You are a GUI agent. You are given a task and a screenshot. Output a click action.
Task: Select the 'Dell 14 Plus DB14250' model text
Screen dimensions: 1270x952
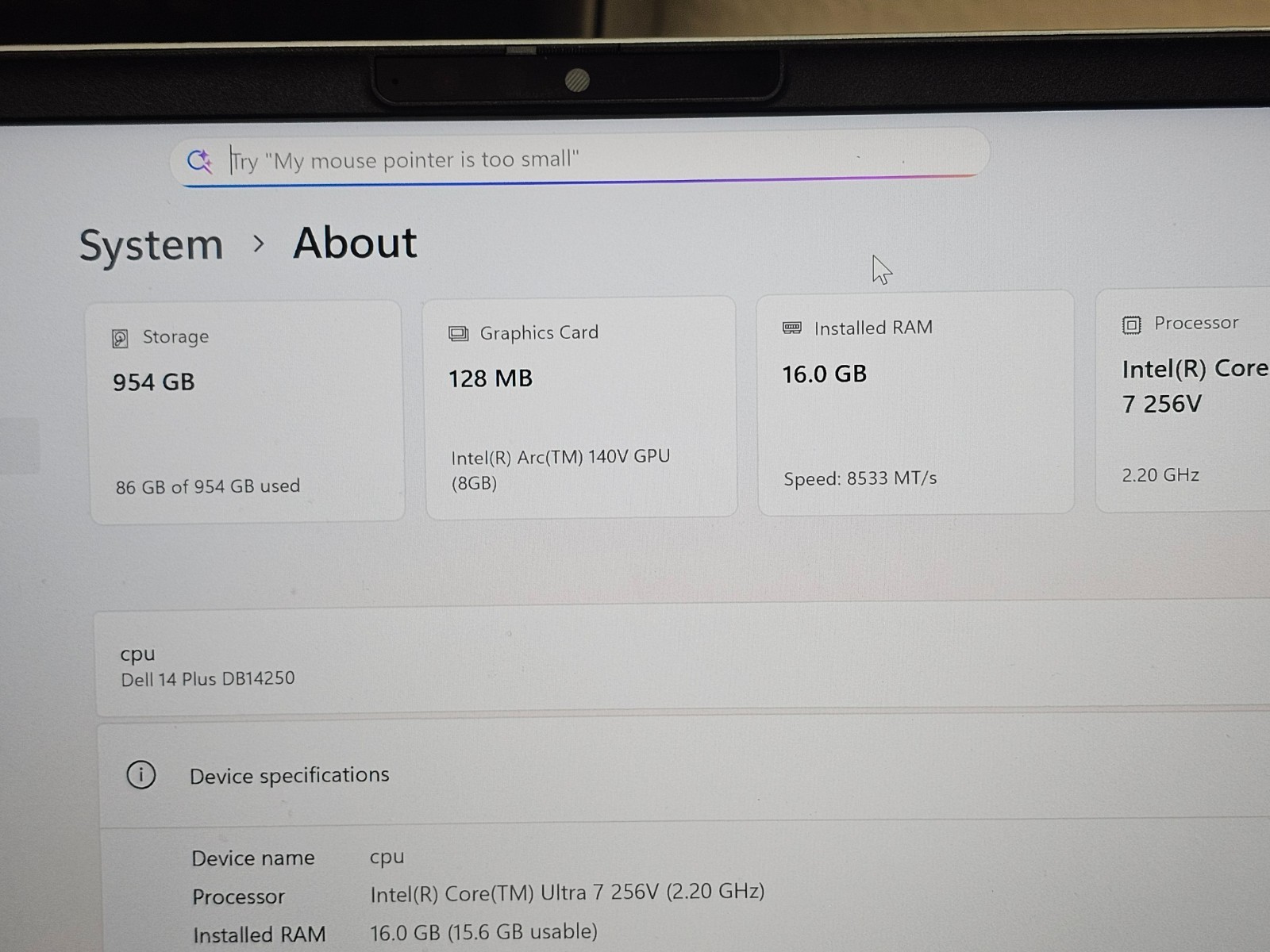tap(208, 679)
